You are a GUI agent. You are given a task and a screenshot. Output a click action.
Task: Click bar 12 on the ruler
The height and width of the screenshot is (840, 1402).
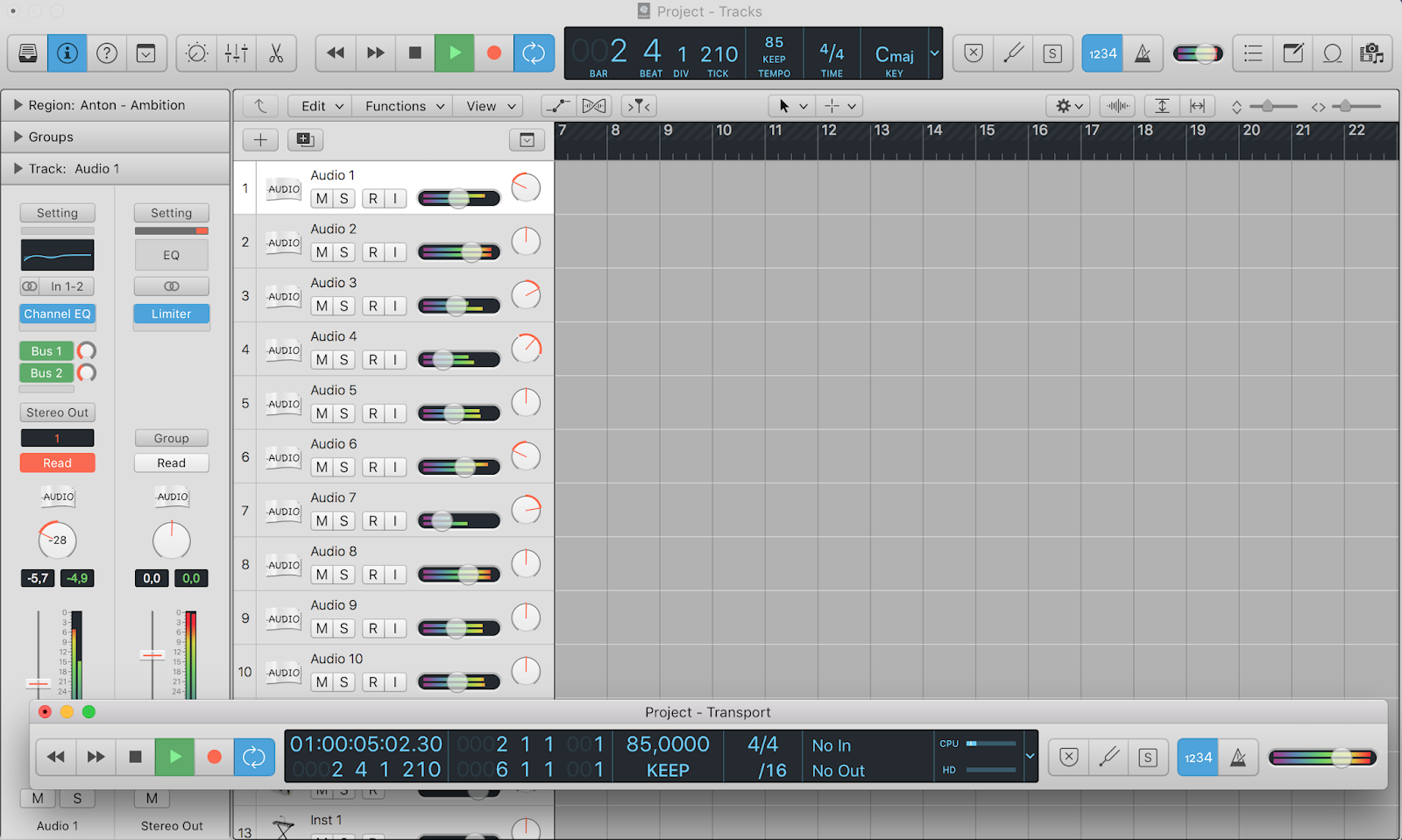pos(828,131)
